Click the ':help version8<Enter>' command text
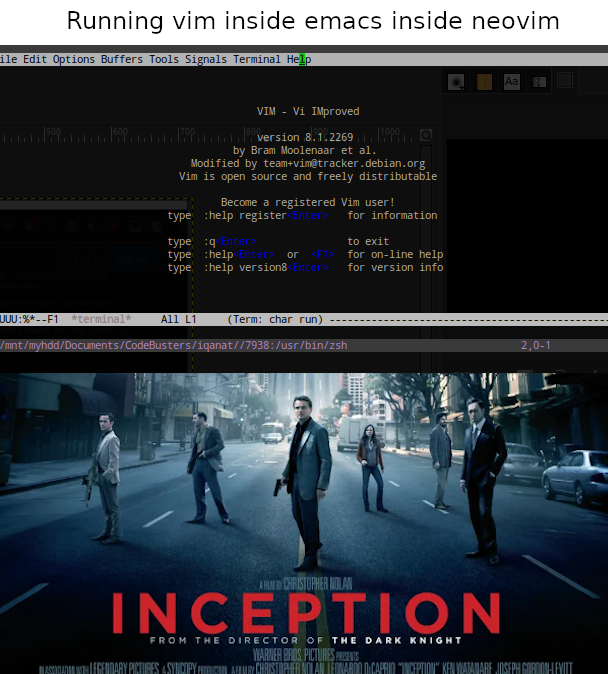 (266, 267)
